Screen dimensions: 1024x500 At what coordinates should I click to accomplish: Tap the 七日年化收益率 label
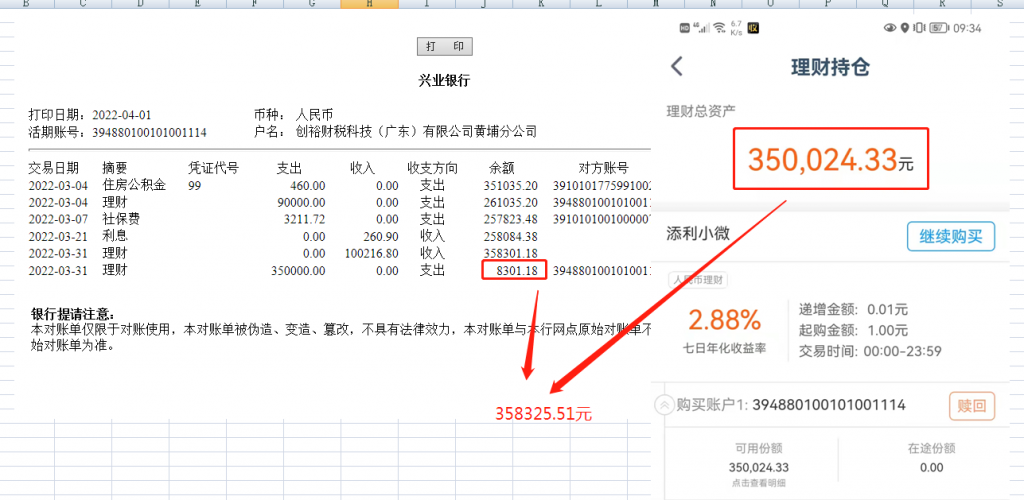(725, 348)
